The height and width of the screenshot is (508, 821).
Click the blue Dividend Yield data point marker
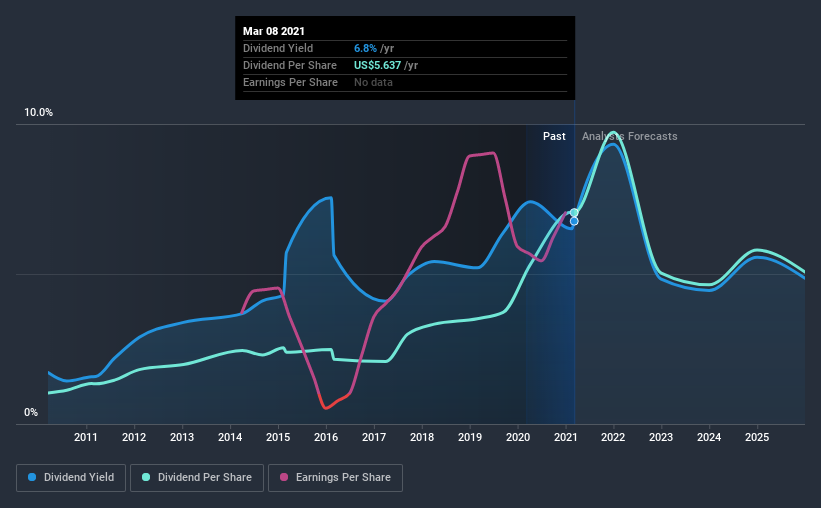574,222
